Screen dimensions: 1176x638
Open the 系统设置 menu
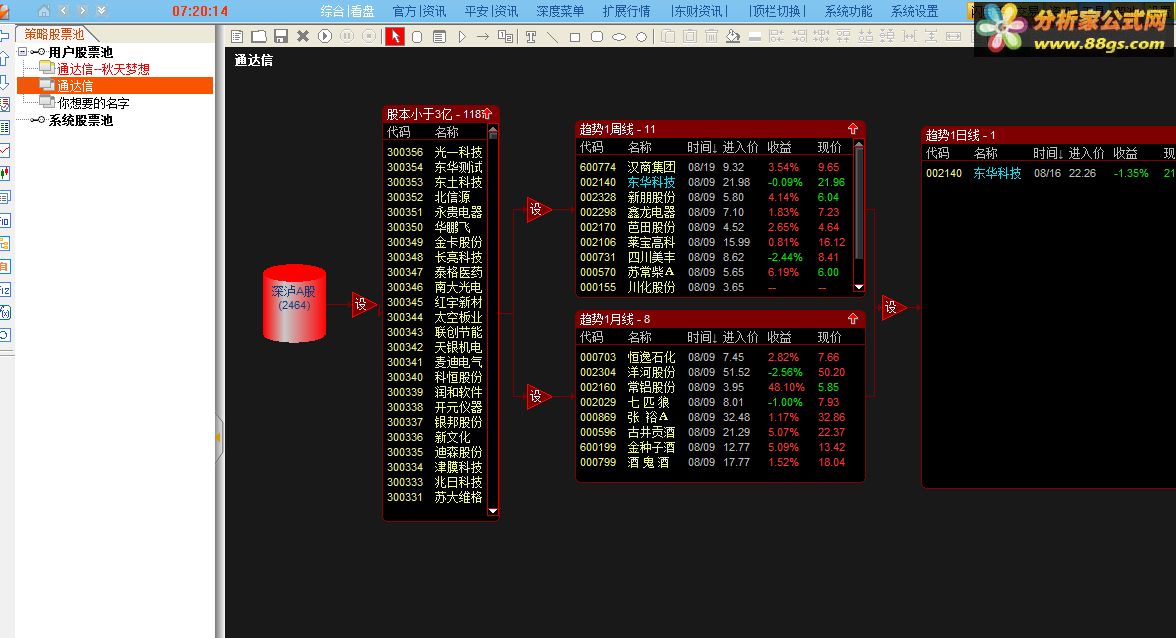[914, 11]
